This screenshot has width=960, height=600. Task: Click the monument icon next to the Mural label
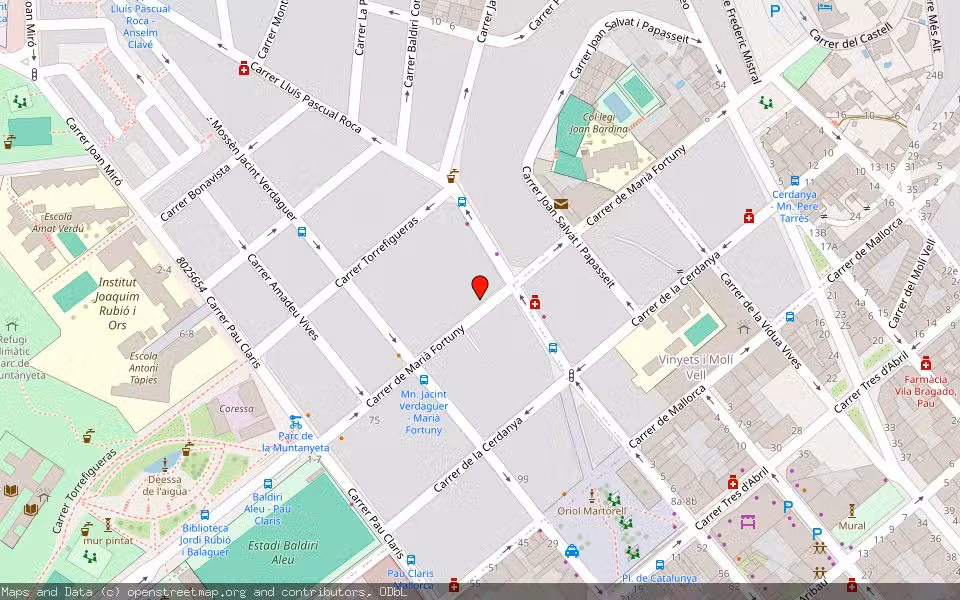852,510
